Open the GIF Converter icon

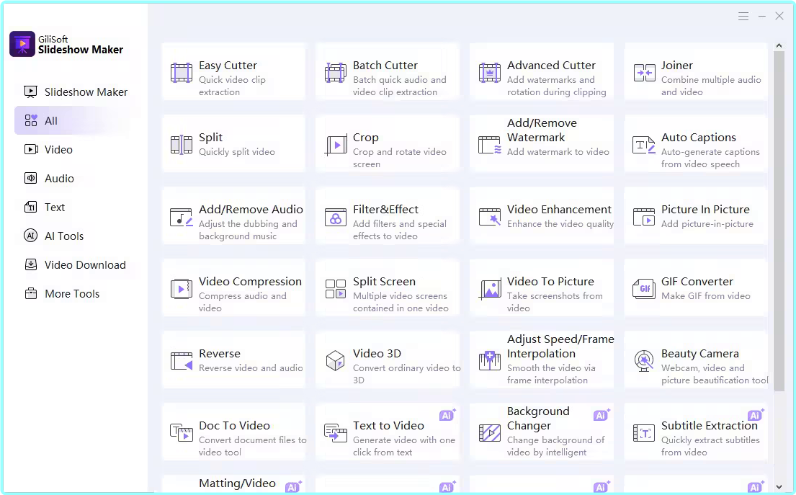click(644, 289)
